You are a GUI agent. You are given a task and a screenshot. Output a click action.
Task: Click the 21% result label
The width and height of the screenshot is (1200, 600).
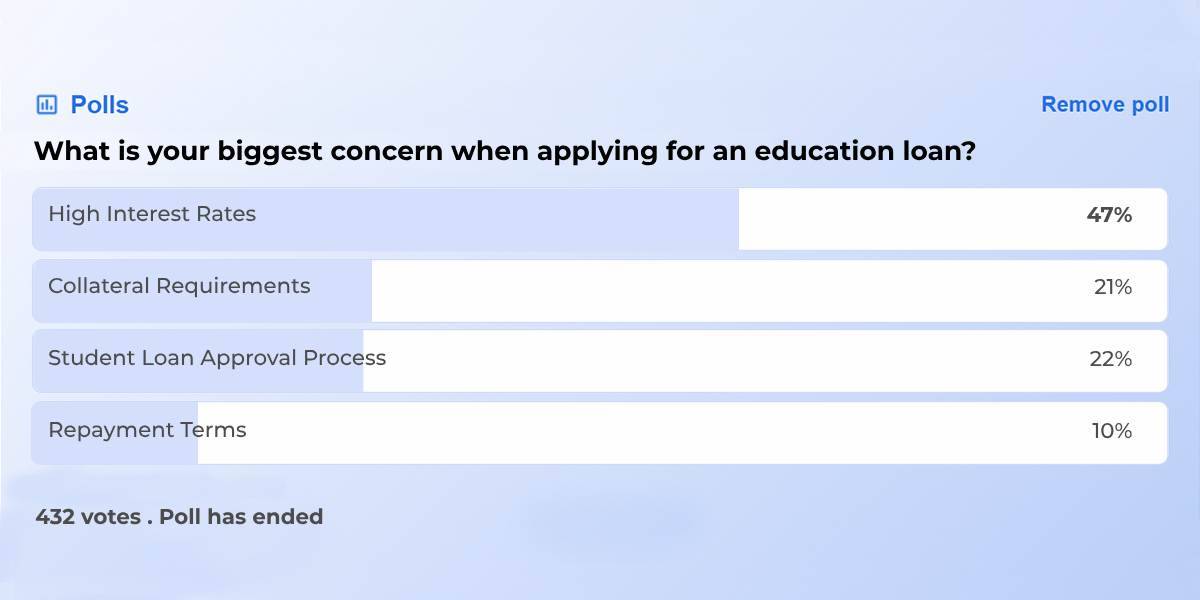coord(1113,288)
